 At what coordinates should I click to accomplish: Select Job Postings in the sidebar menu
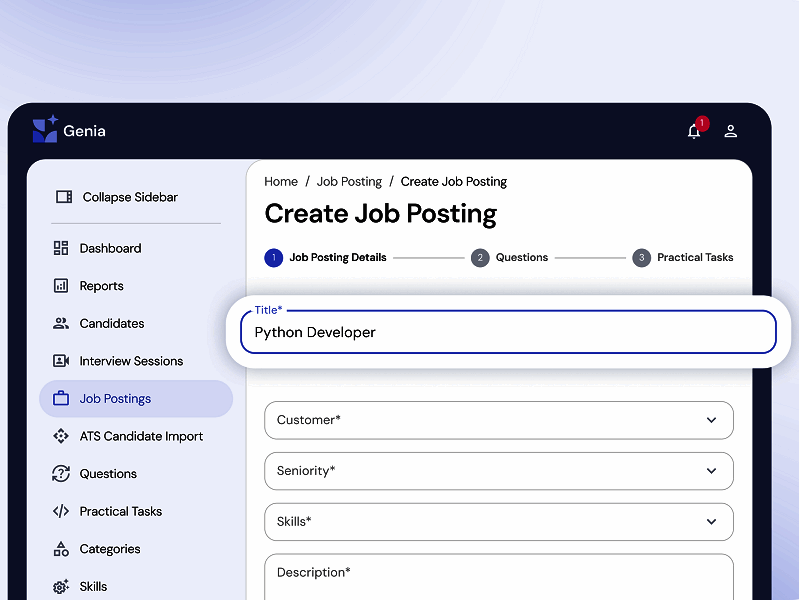[112, 398]
